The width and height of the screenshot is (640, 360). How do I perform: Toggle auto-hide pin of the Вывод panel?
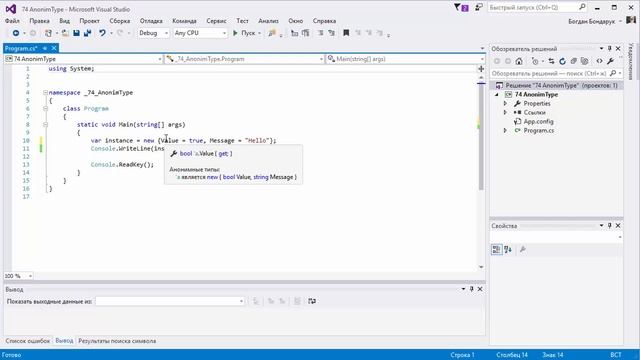point(471,289)
